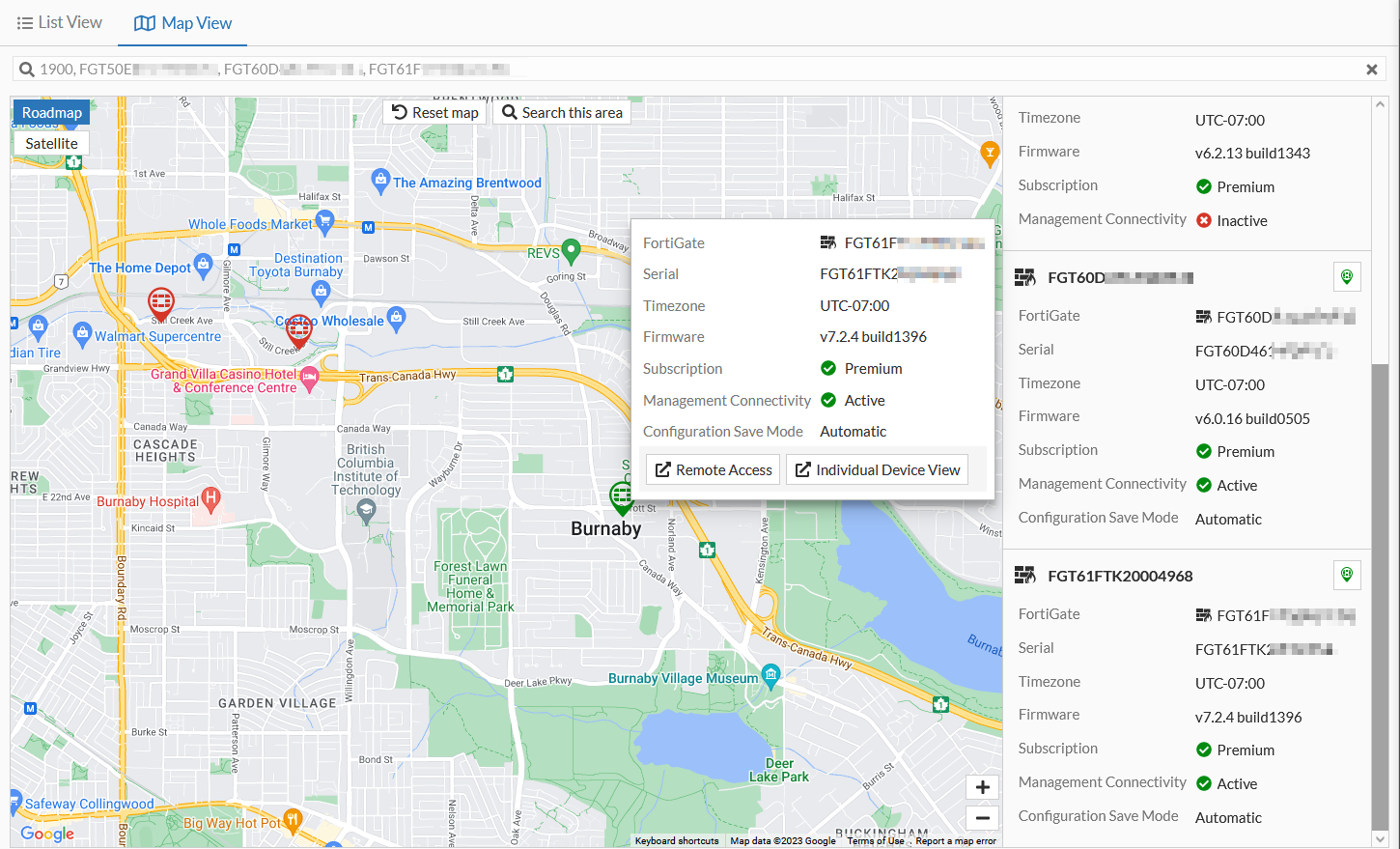
Task: Click v7.2.4 build1396 in the map popup
Action: (873, 337)
